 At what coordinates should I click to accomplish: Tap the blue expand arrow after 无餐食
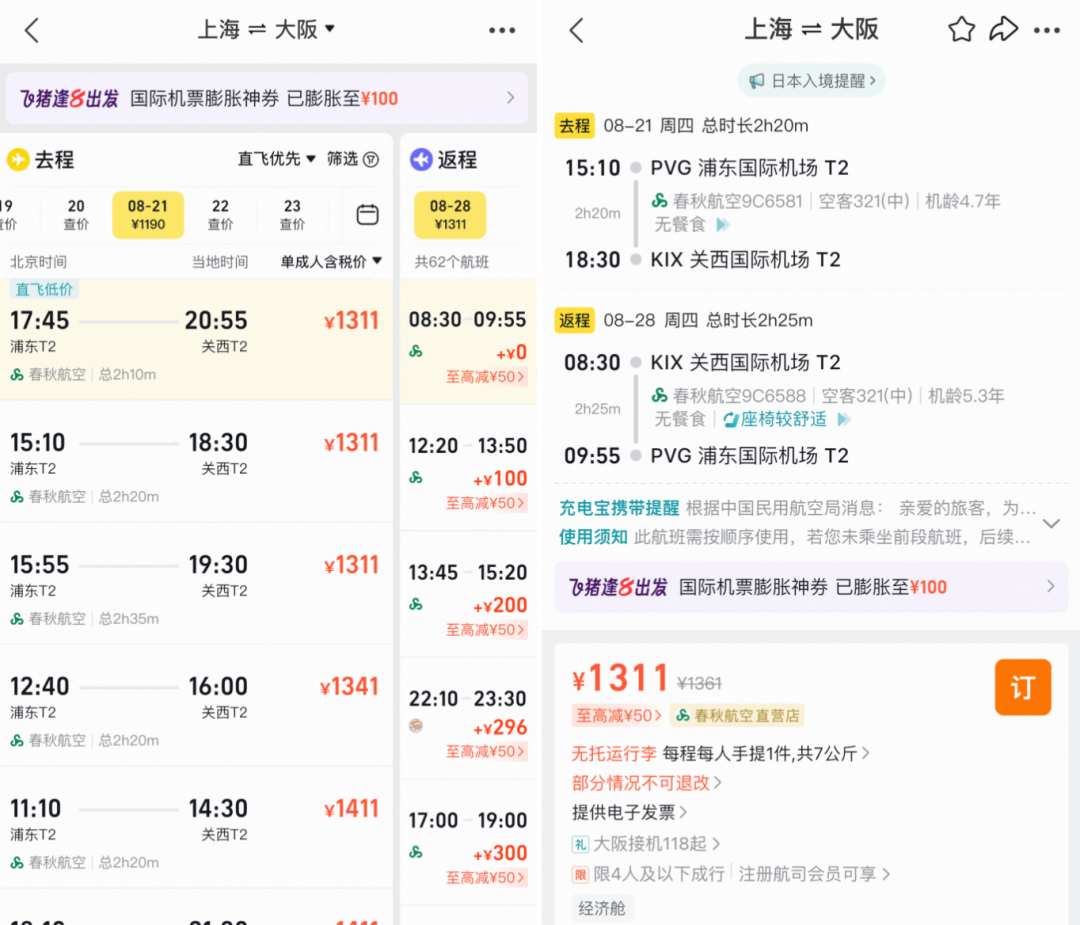click(721, 223)
